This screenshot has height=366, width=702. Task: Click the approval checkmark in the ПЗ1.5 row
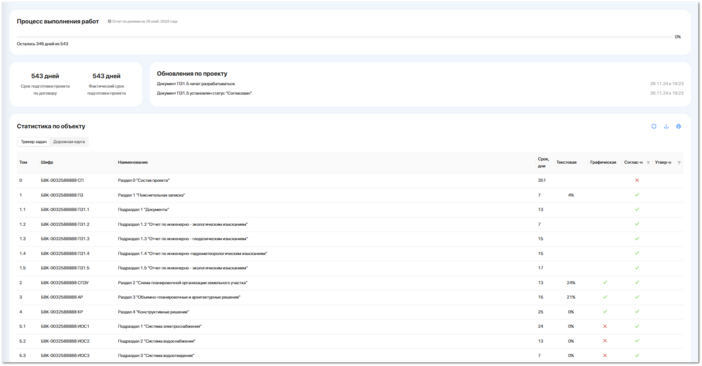point(637,268)
